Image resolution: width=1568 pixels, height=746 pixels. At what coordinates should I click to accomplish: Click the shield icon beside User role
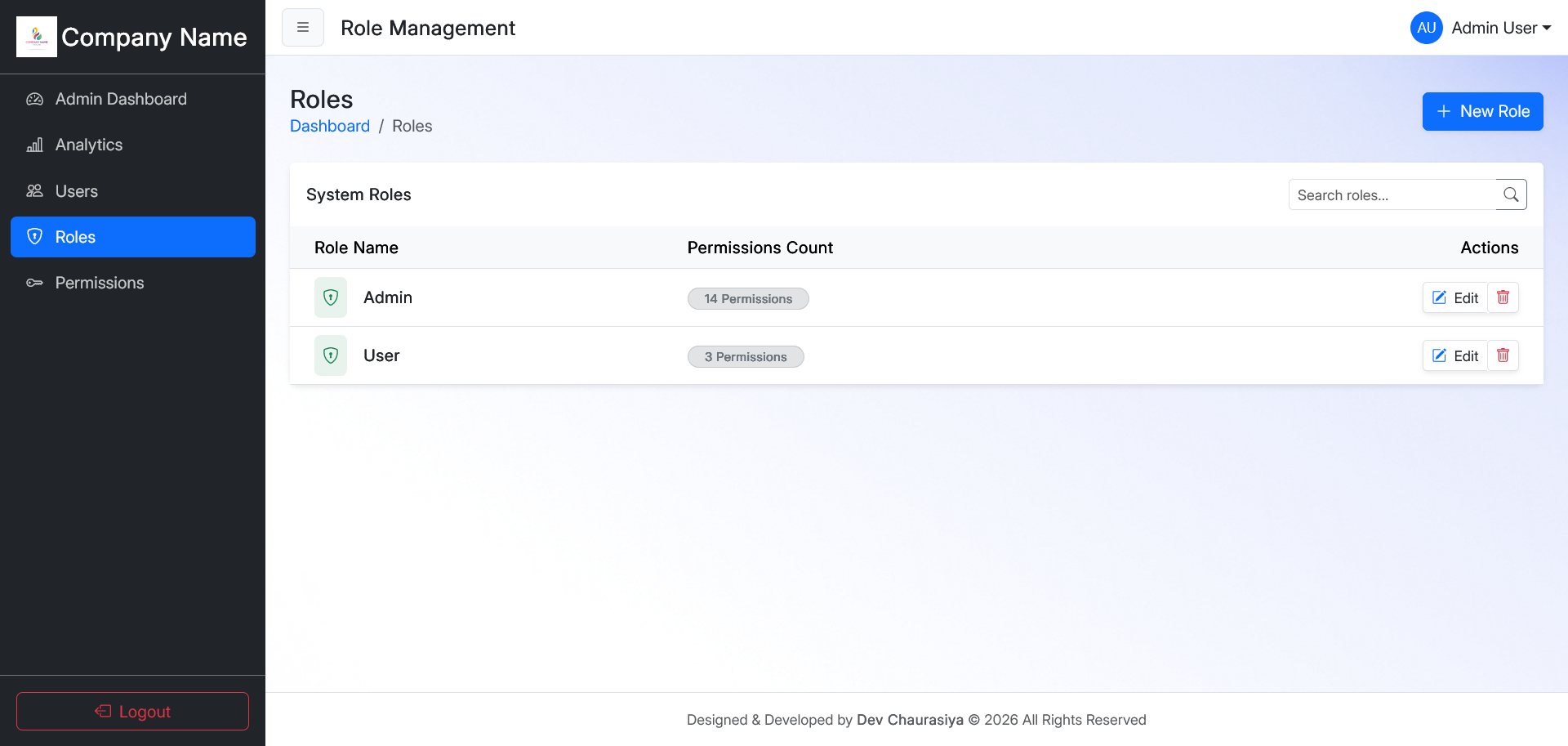(331, 355)
